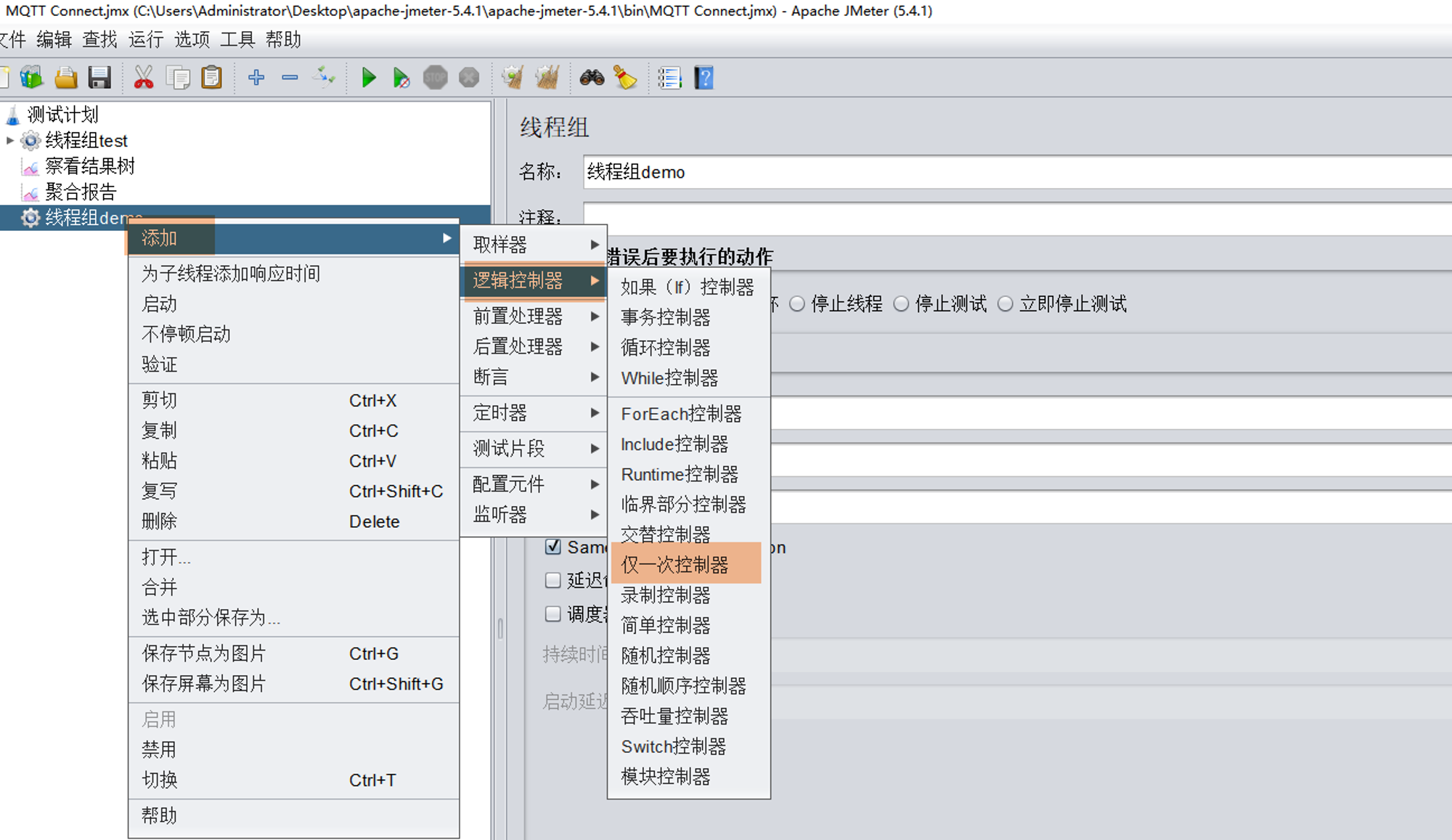Select 停止测试 radio button
The image size is (1452, 840).
tap(901, 303)
